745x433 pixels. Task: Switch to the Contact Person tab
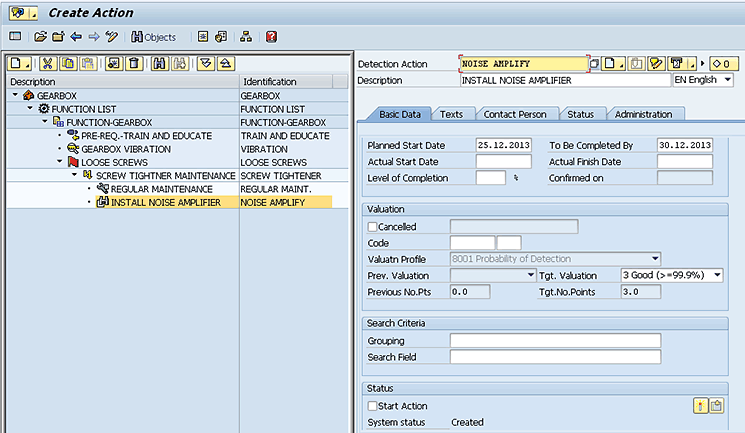(515, 115)
